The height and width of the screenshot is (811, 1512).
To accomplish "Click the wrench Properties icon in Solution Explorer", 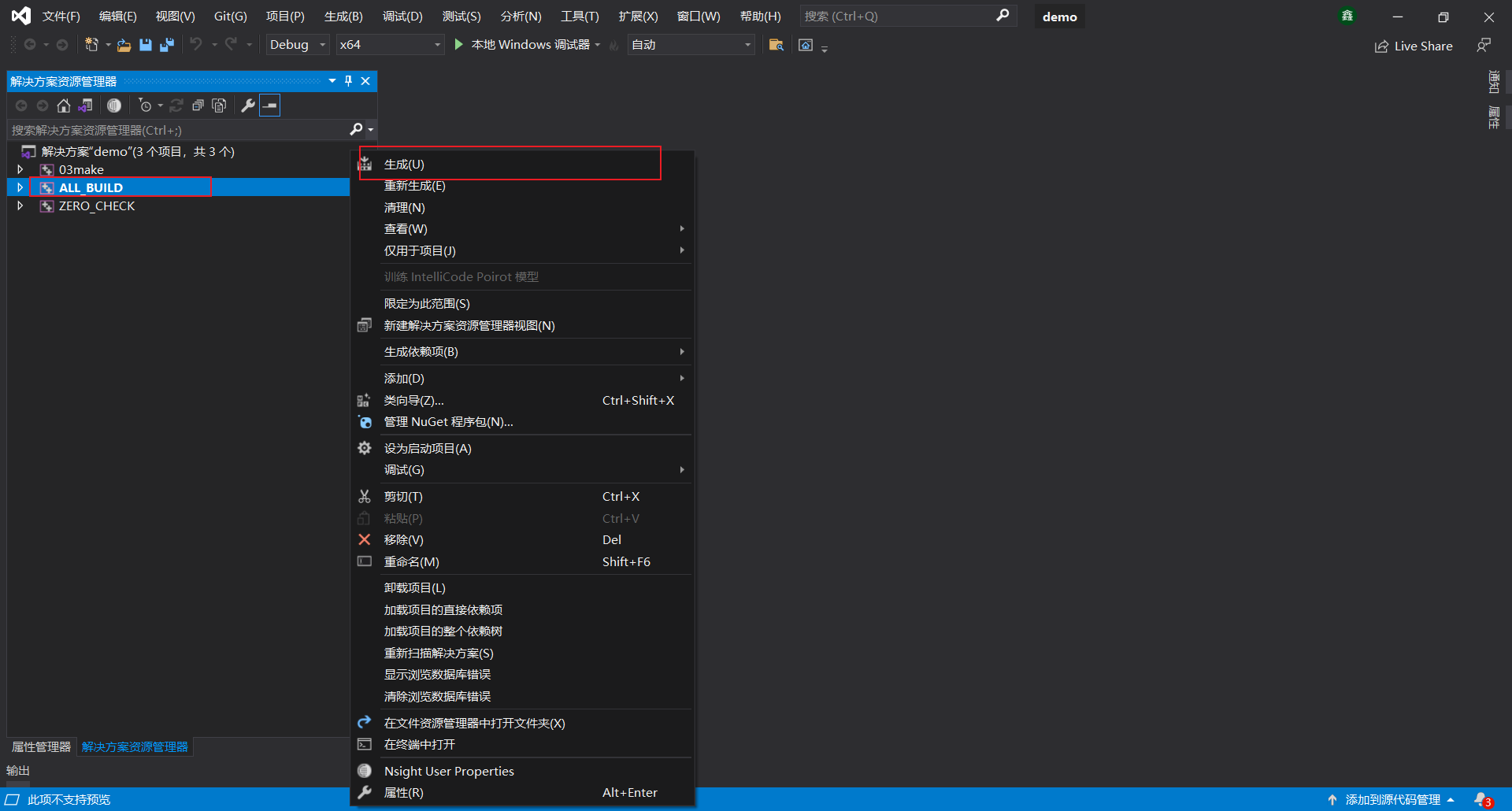I will point(247,106).
